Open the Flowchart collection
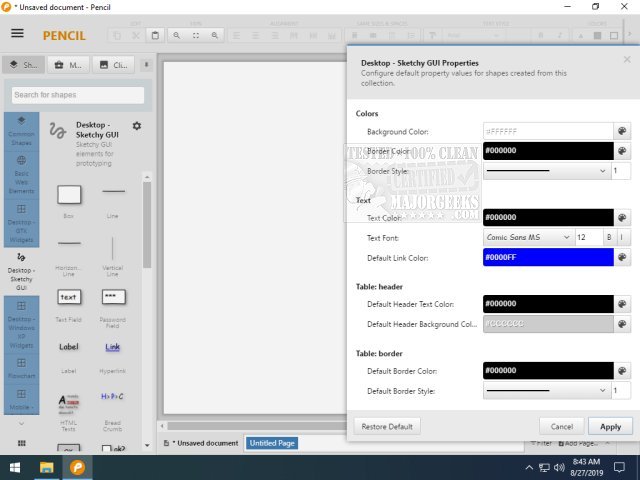640x480 pixels. (22, 368)
